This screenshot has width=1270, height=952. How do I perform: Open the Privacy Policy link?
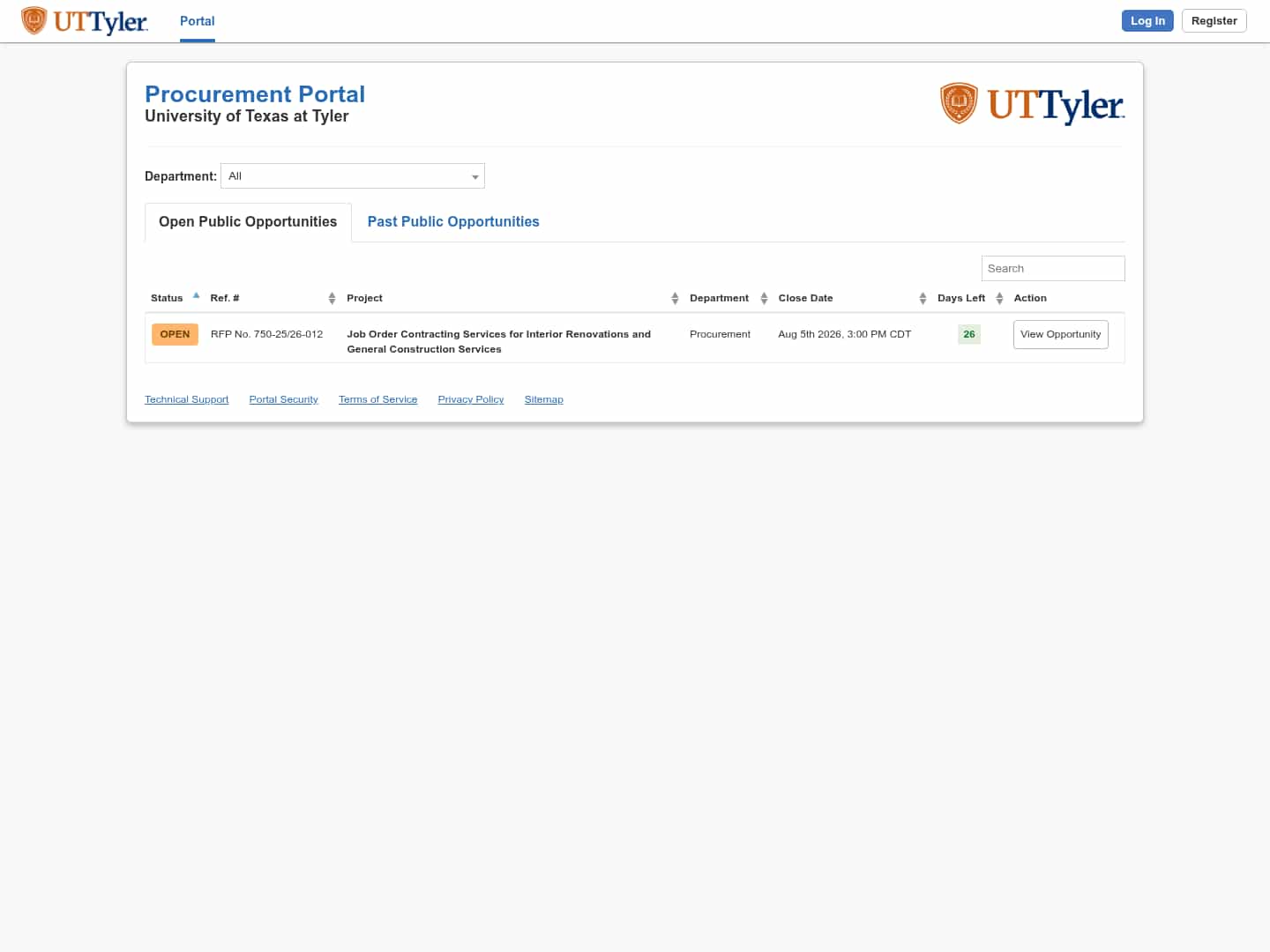[471, 399]
